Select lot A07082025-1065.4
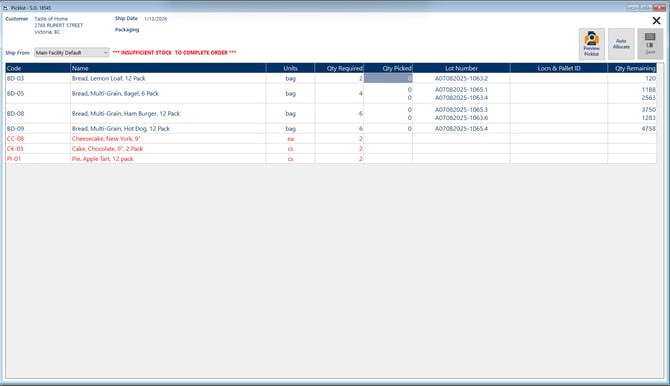The image size is (670, 386). 461,128
